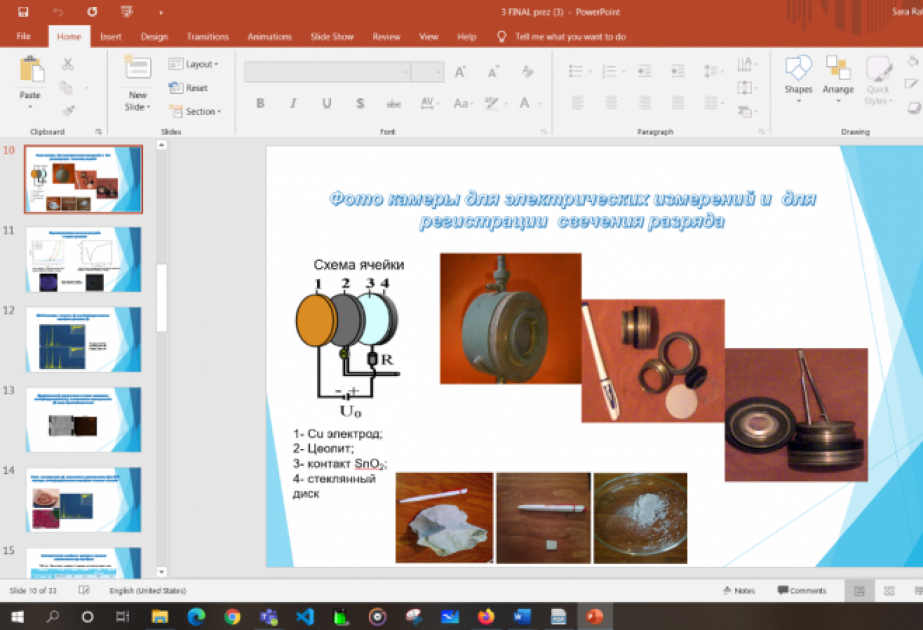The image size is (923, 630).
Task: Click the Notes button in status bar
Action: pos(739,591)
